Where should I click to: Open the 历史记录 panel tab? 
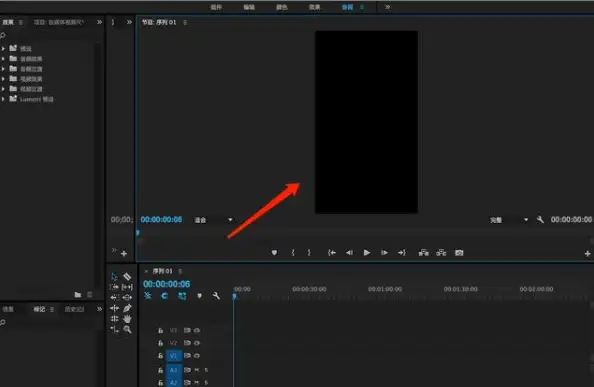(x=75, y=309)
